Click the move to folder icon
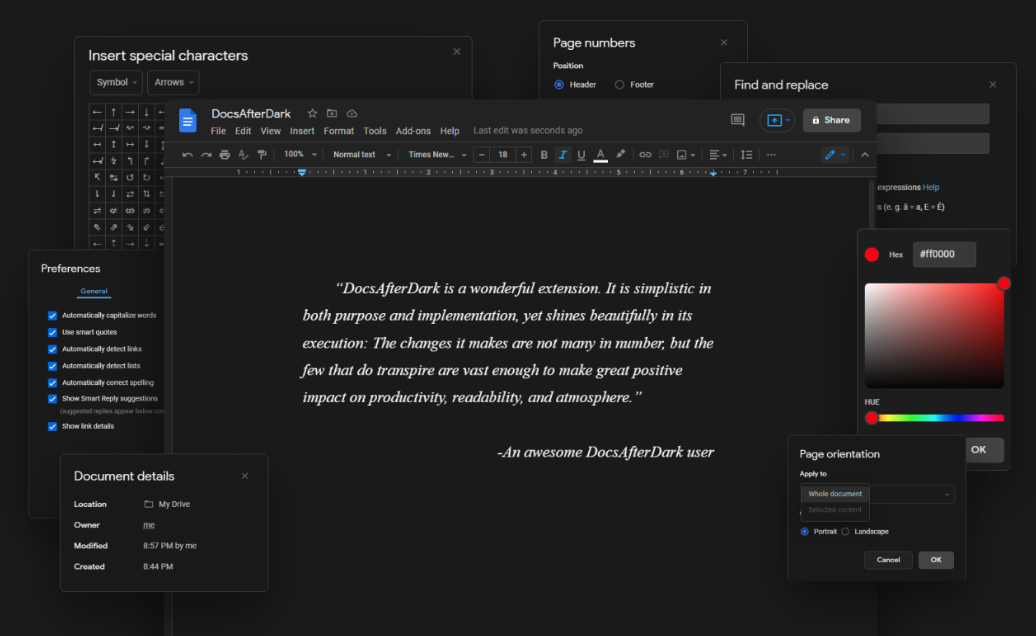This screenshot has width=1036, height=636. pos(332,114)
